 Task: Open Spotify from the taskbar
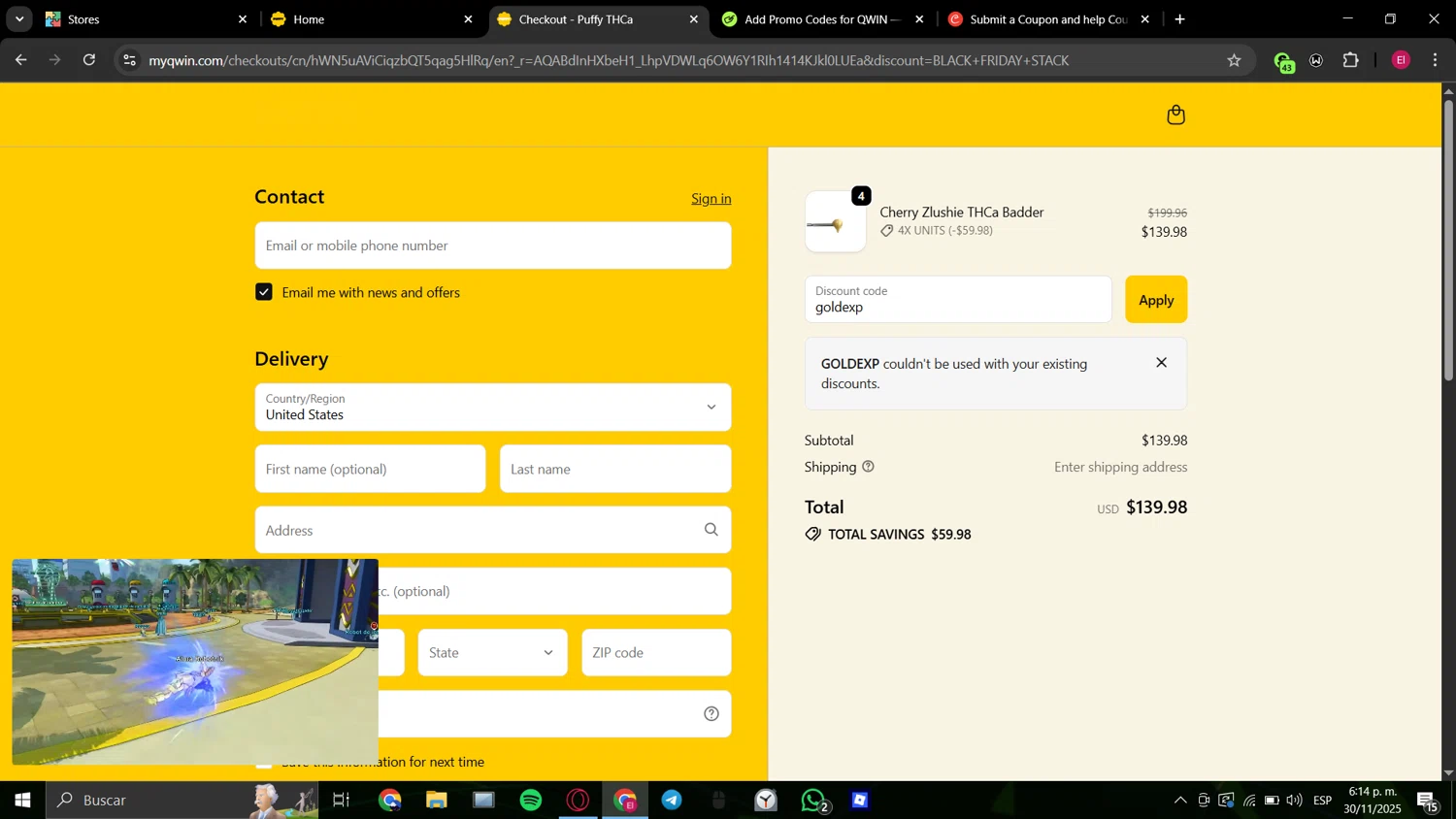click(x=531, y=801)
